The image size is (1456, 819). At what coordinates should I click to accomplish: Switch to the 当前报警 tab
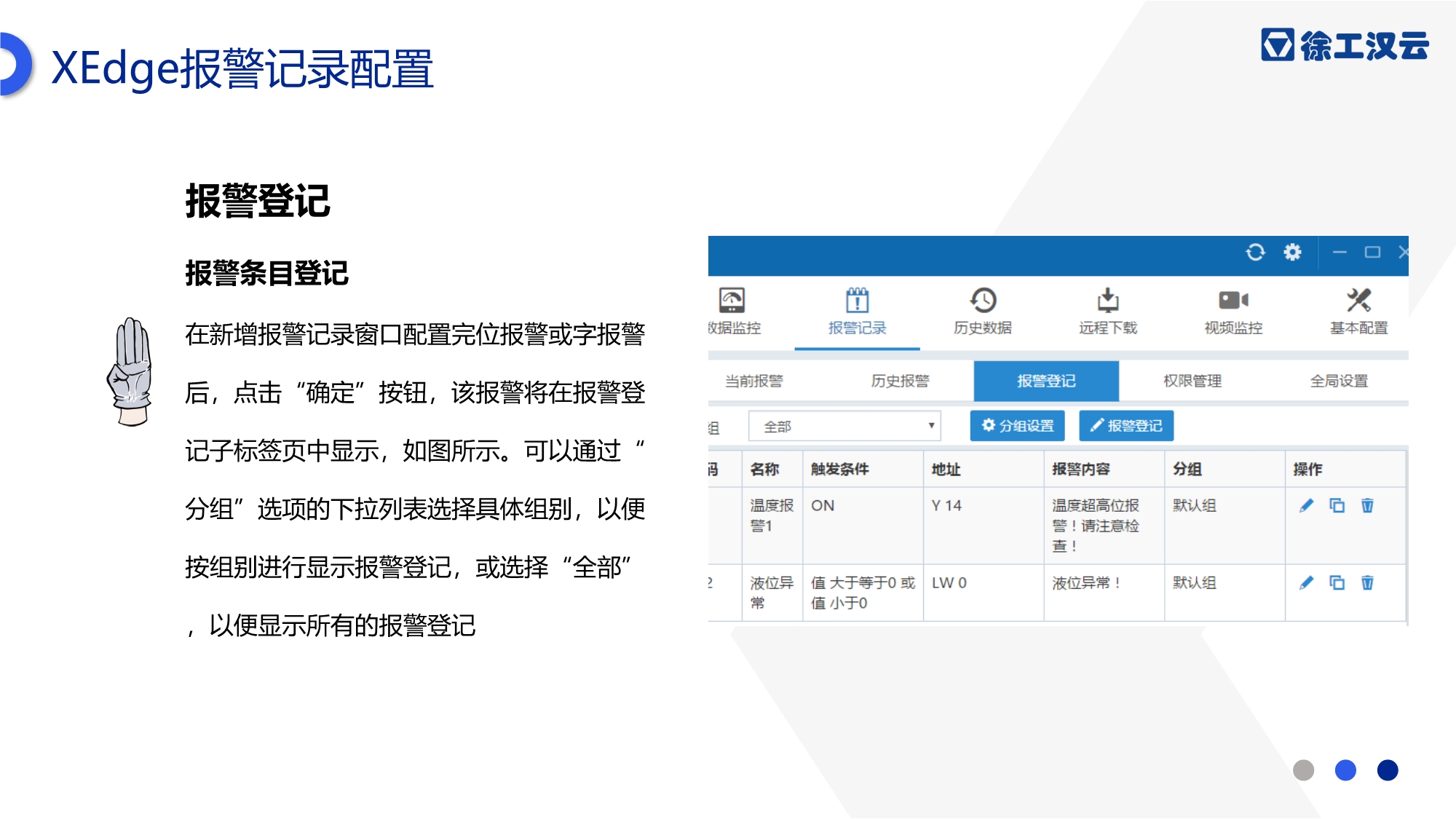point(754,381)
